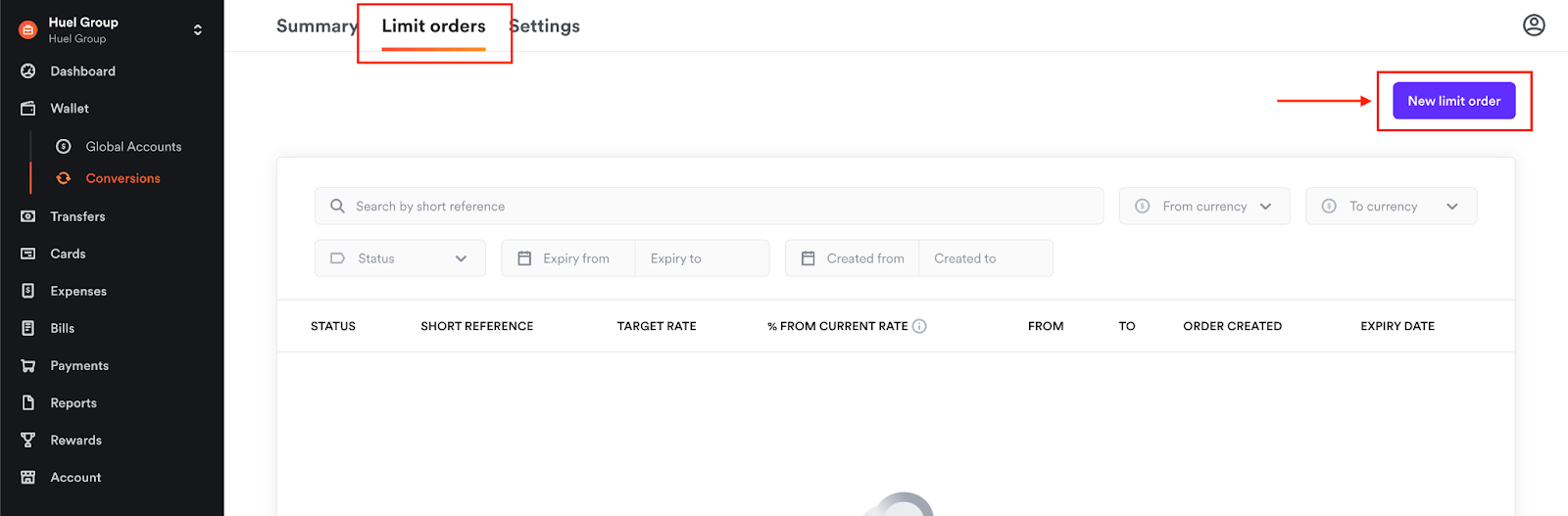The width and height of the screenshot is (1568, 516).
Task: Click the user profile avatar icon
Action: [x=1534, y=25]
